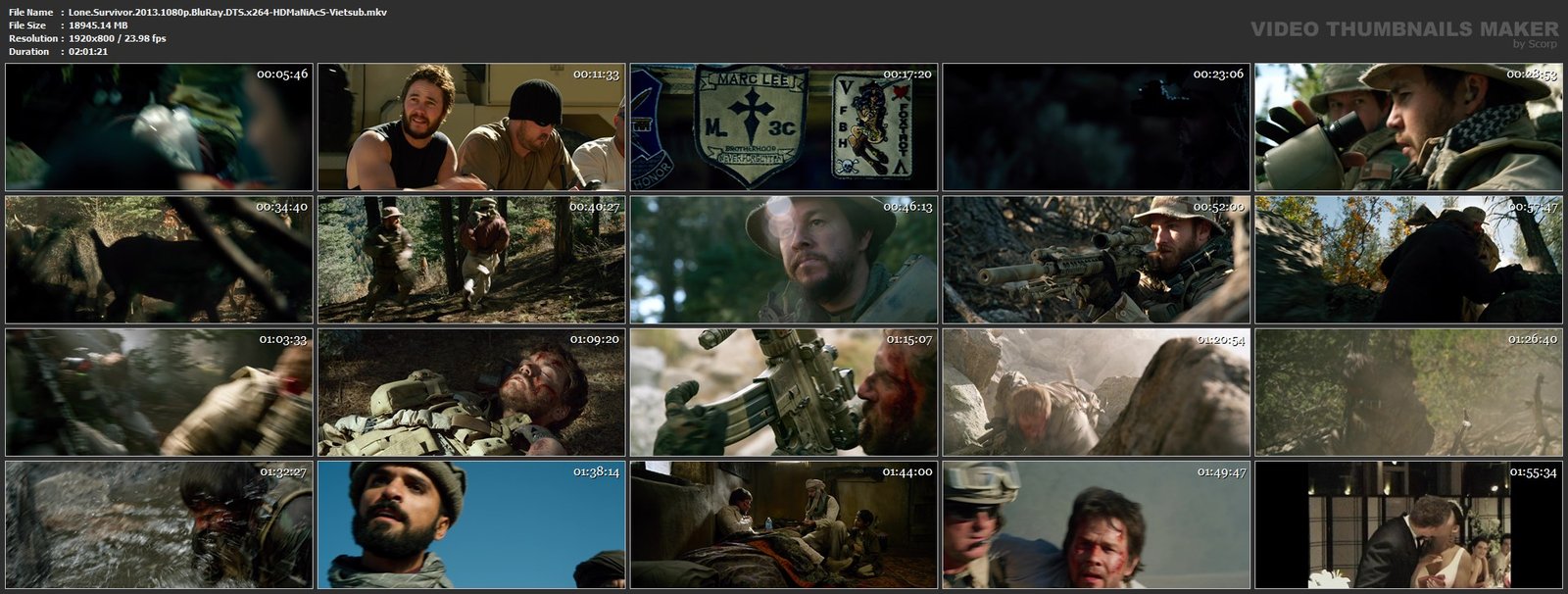1568x594 pixels.
Task: Select thumbnail at timestamp 00:57:47
Action: pyautogui.click(x=1409, y=260)
